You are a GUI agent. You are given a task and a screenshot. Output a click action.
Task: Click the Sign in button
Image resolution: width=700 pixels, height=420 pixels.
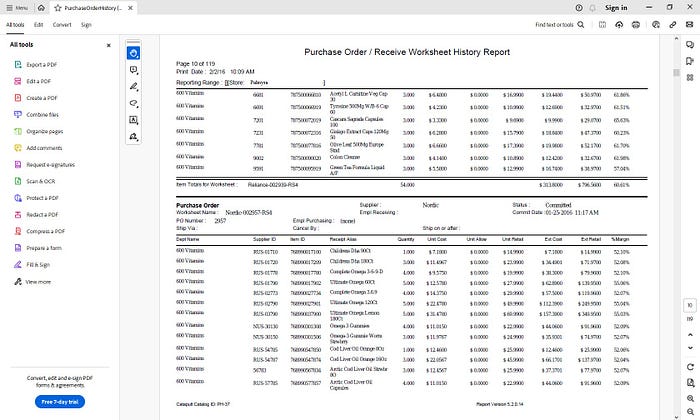point(616,8)
